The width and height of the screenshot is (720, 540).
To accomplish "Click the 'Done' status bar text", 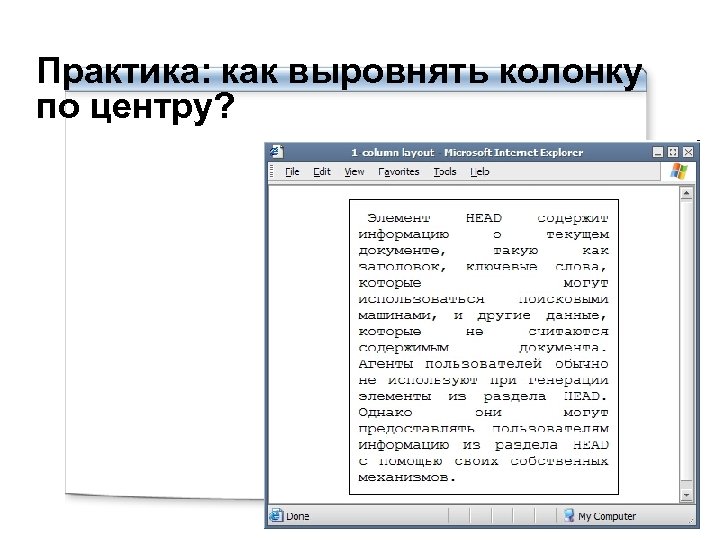I will [298, 516].
